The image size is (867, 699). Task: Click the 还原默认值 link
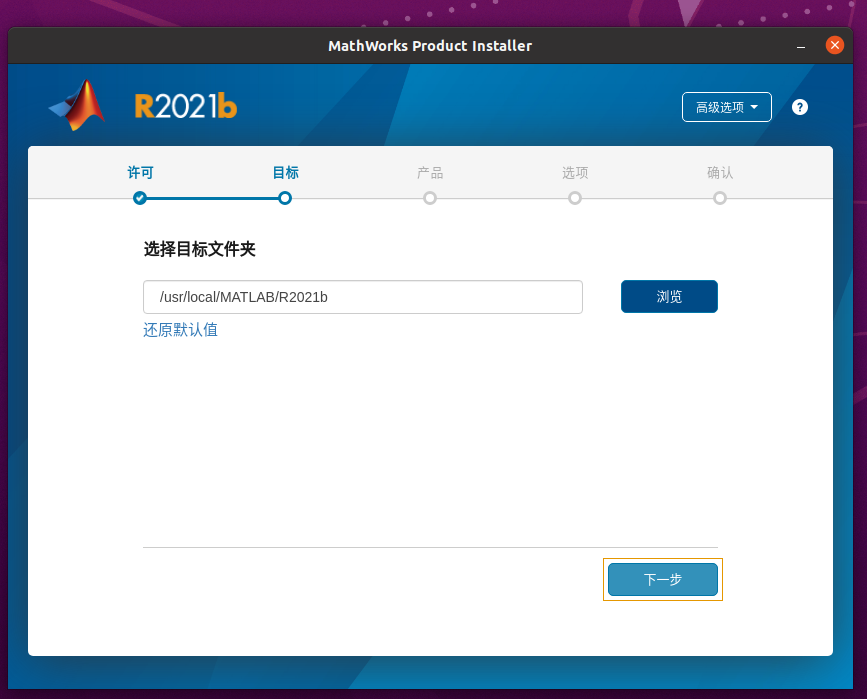180,330
